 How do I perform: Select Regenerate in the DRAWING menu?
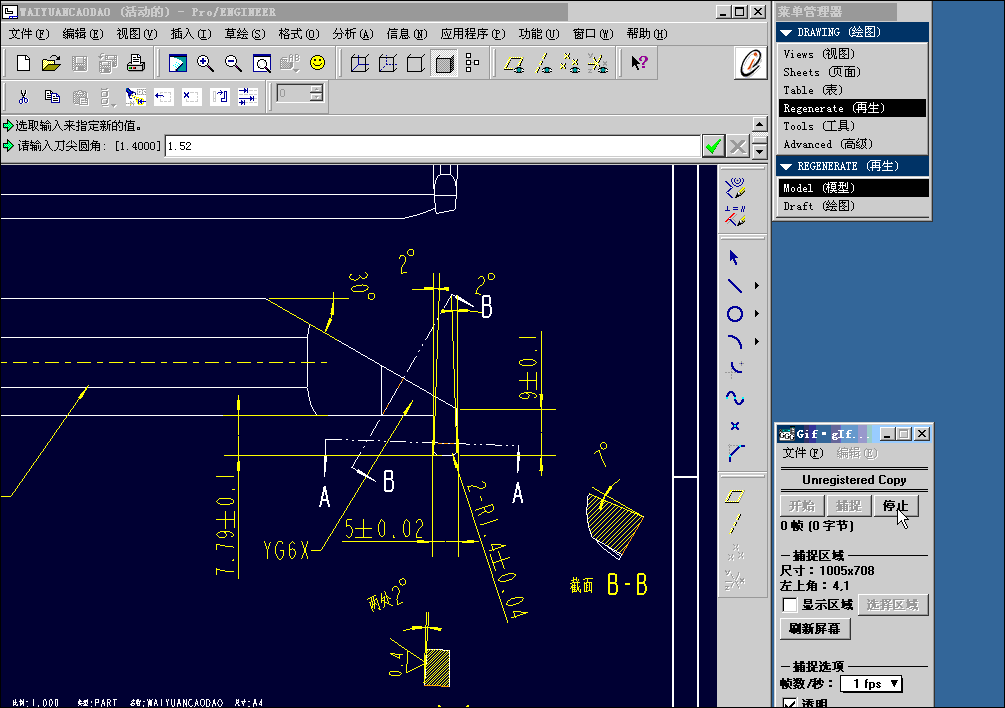(x=852, y=108)
